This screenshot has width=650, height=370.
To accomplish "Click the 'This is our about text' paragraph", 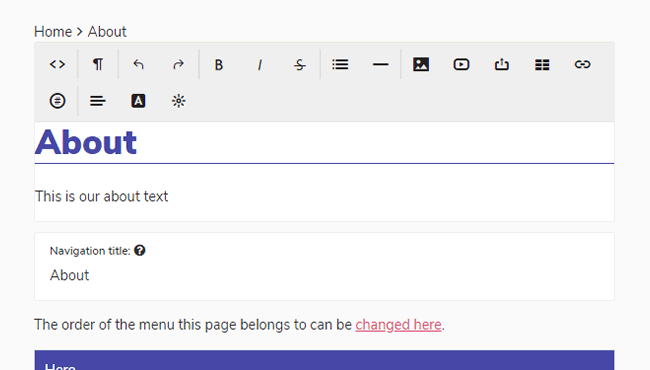I will tap(102, 196).
